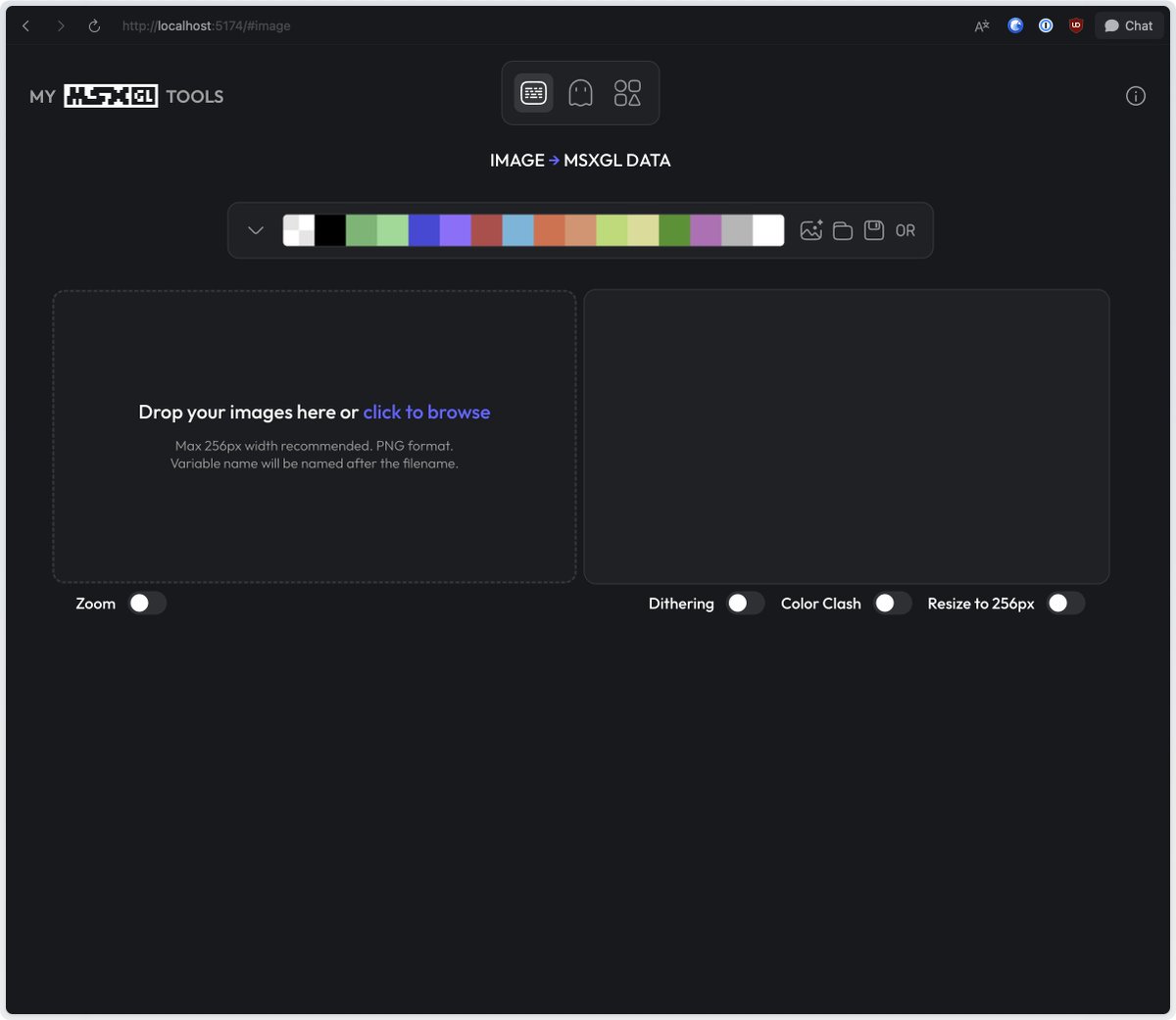1176x1020 pixels.
Task: Pick the medium green swatch beside black
Action: click(362, 230)
